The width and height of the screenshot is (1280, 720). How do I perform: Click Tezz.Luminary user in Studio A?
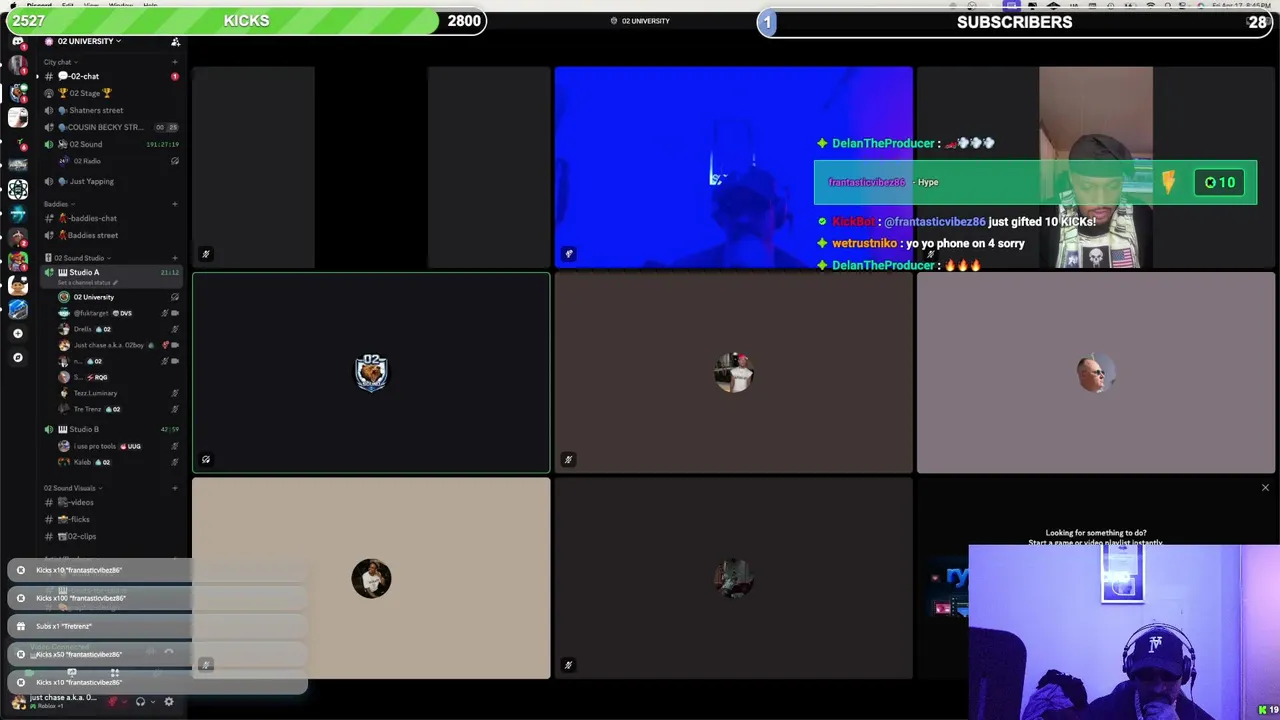(117, 393)
